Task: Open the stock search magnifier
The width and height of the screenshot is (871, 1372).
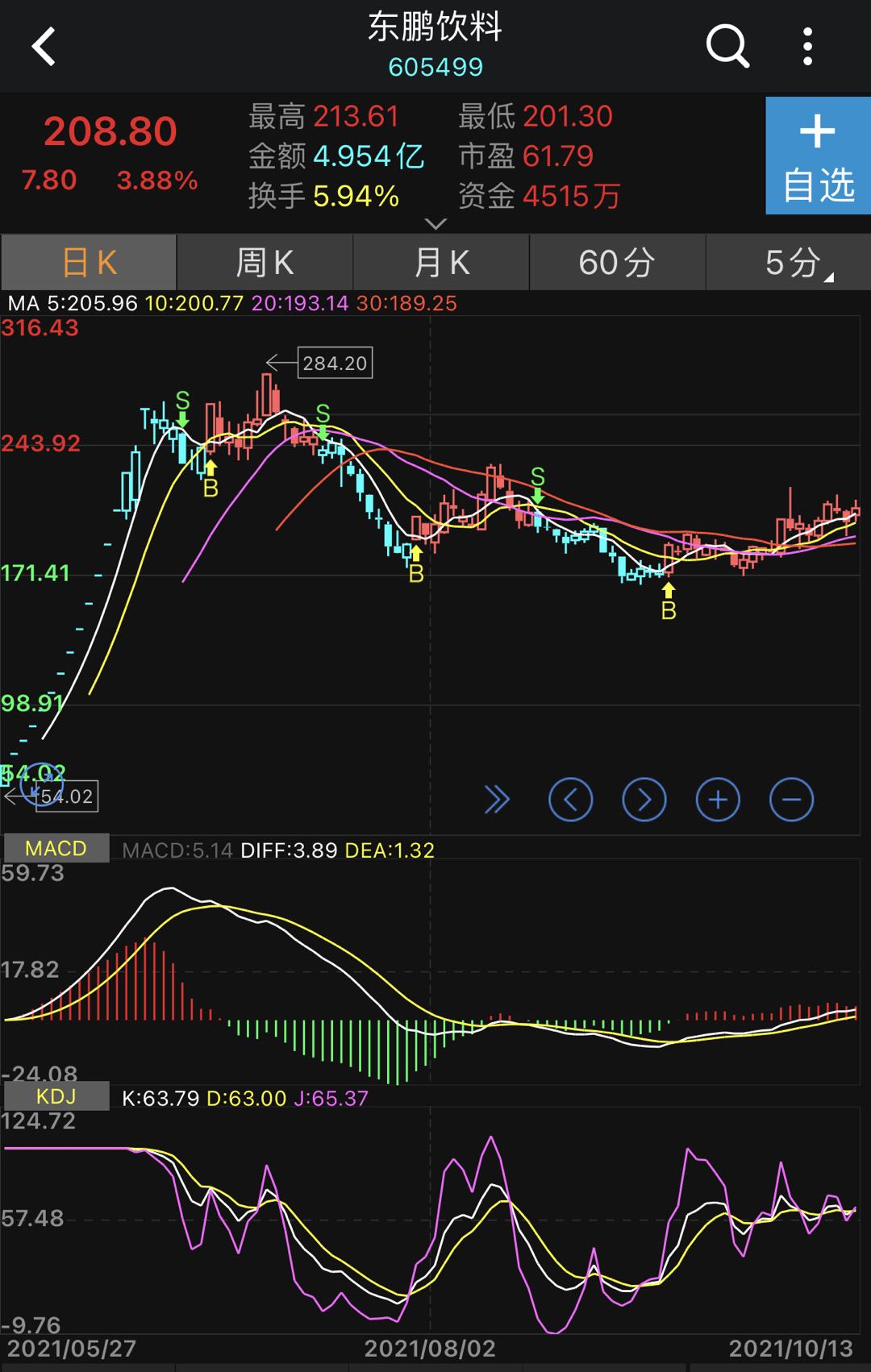Action: pyautogui.click(x=727, y=46)
